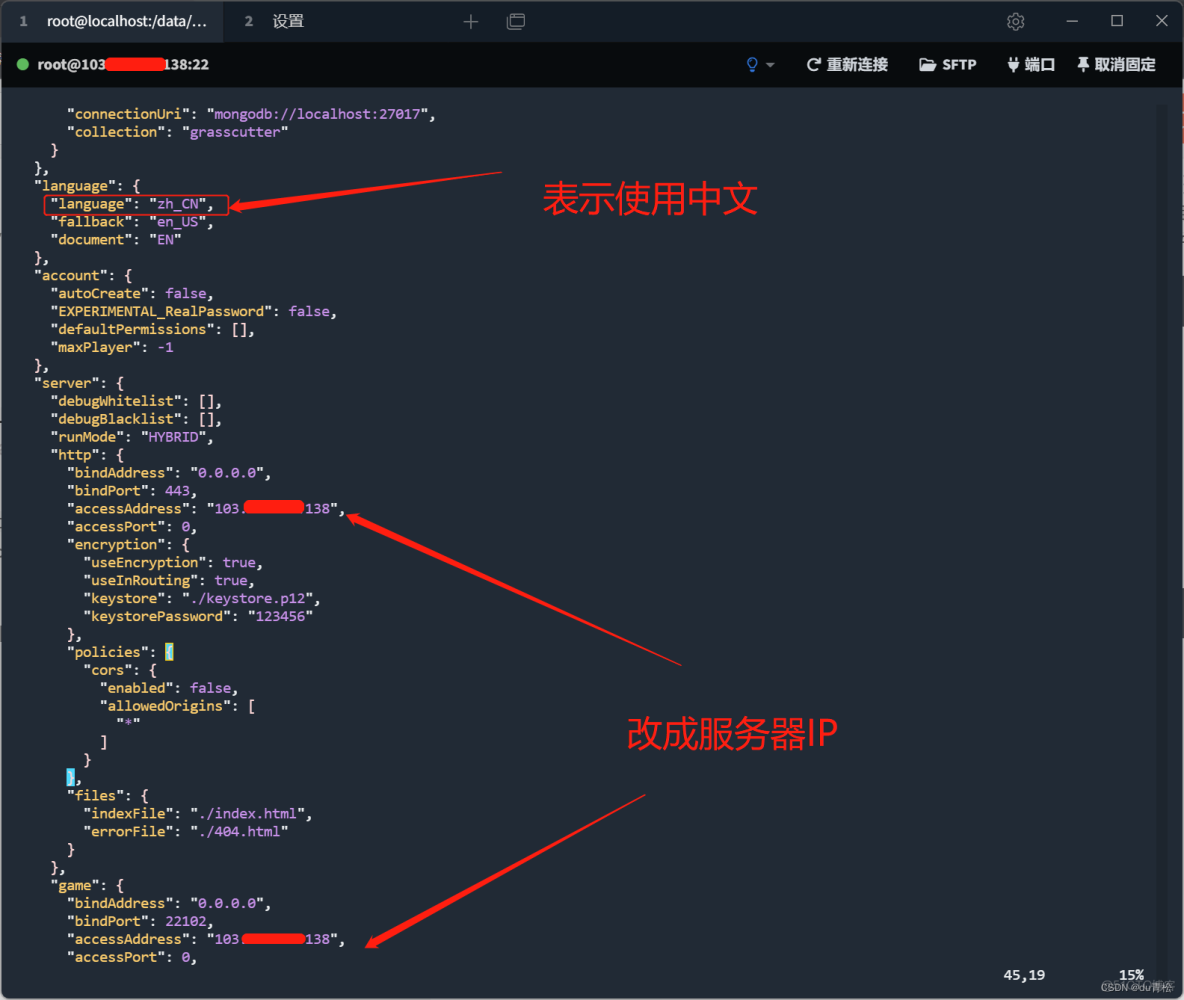The height and width of the screenshot is (1000, 1184).
Task: Click the duplicate tab icon next to plus
Action: coord(516,21)
